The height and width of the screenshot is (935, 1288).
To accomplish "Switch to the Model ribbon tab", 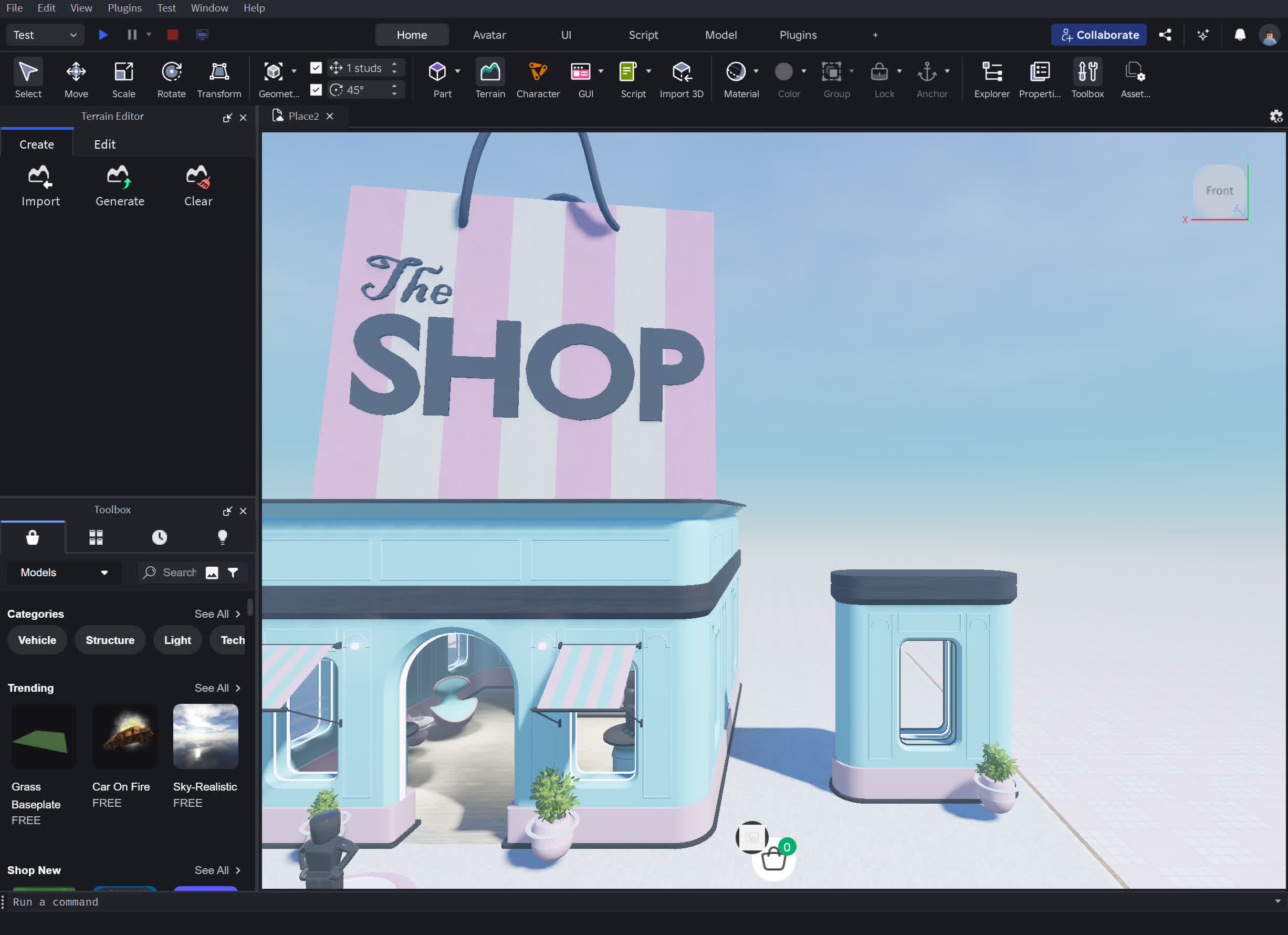I will pyautogui.click(x=721, y=35).
